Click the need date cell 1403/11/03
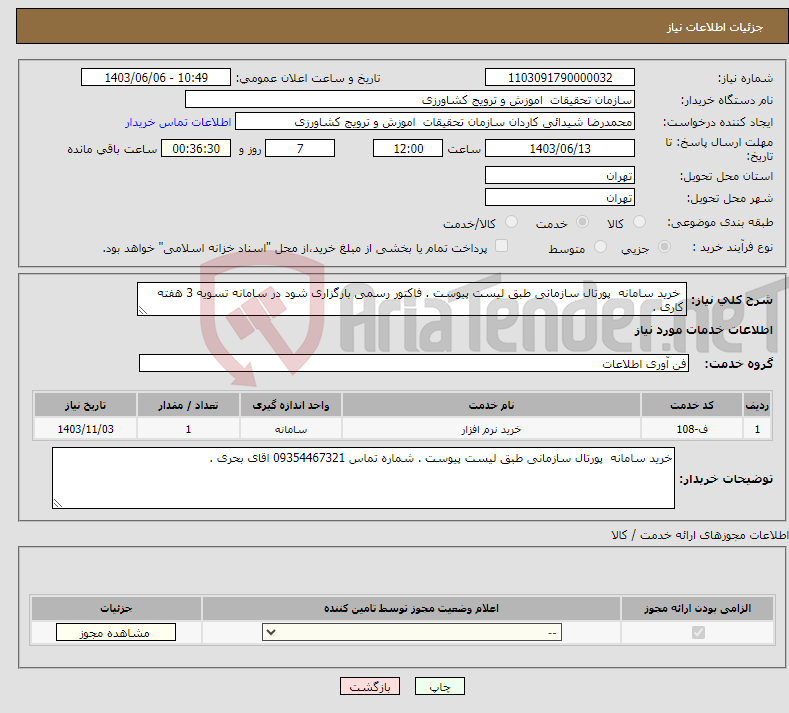This screenshot has height=713, width=789. pos(86,429)
